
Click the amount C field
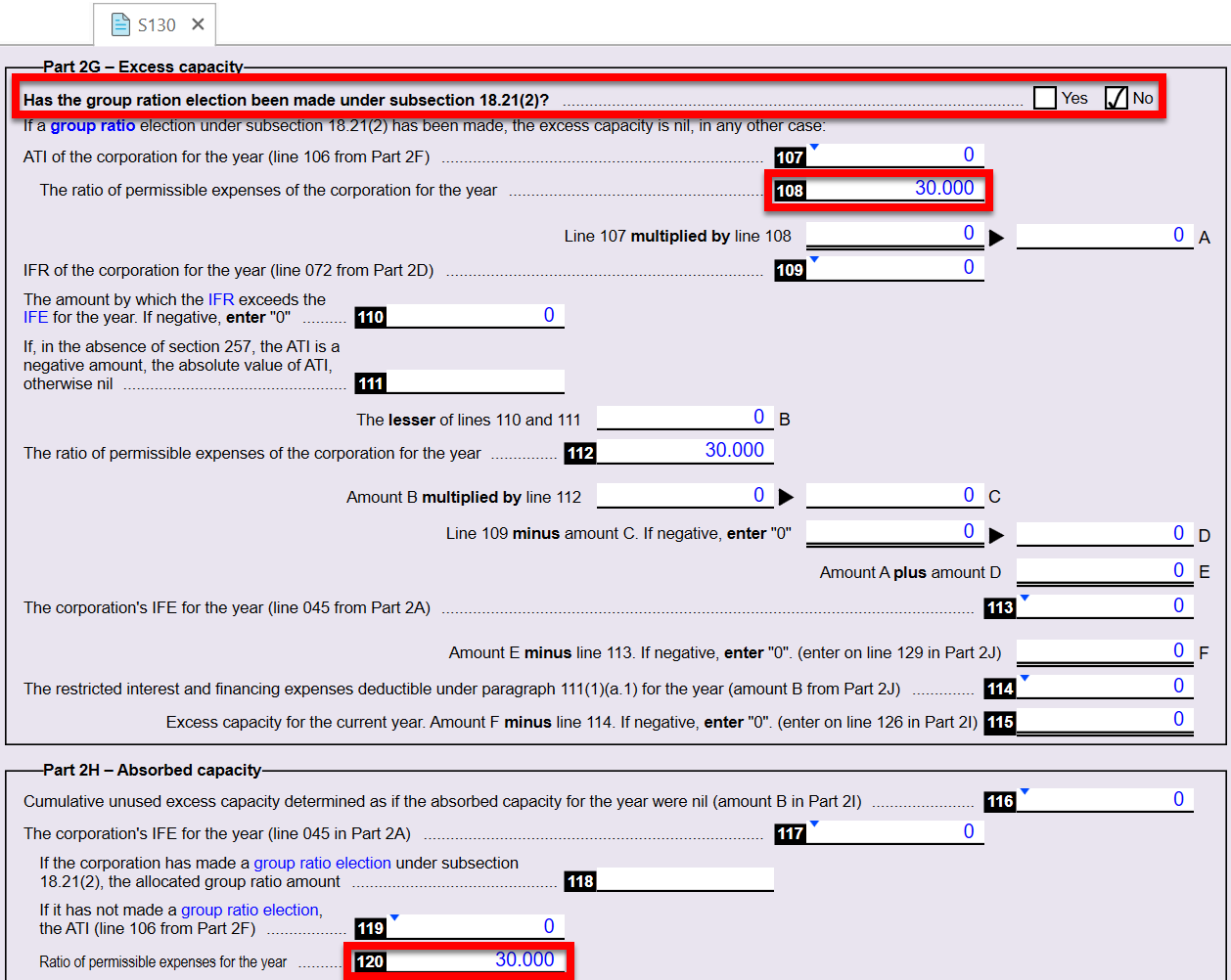point(894,496)
